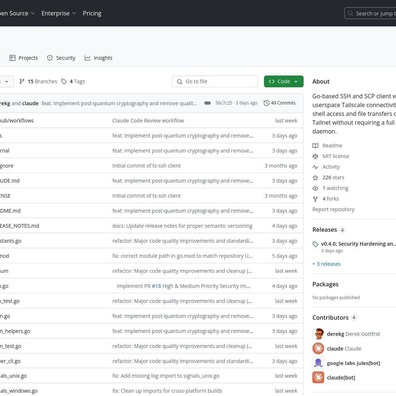Viewport: 396px width, 396px height.
Task: Open the v0.4.0 Security Hardening release
Action: 357,244
